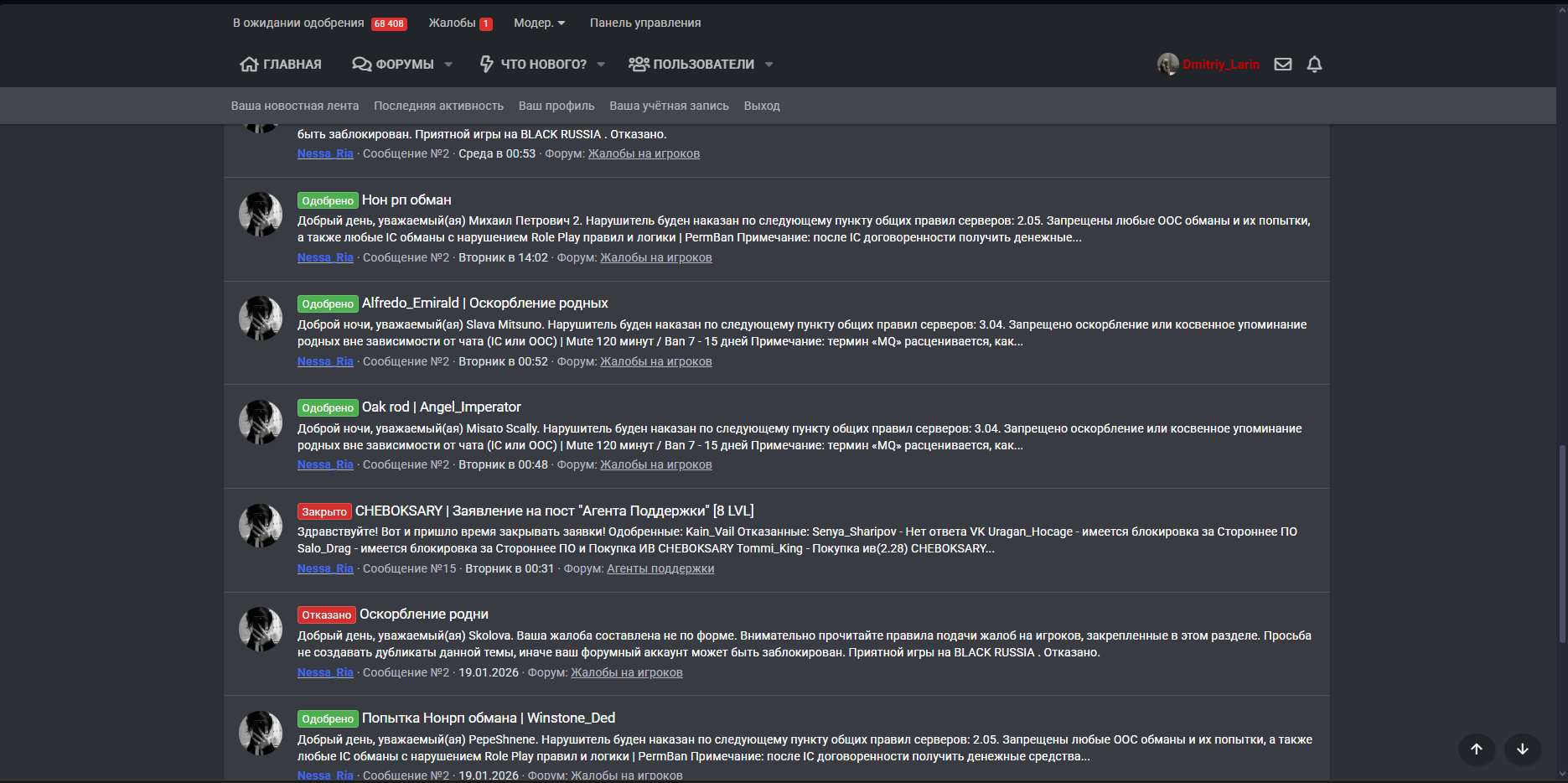Click the page vertical scrollbar thumb
This screenshot has height=783, width=1568.
[1561, 545]
